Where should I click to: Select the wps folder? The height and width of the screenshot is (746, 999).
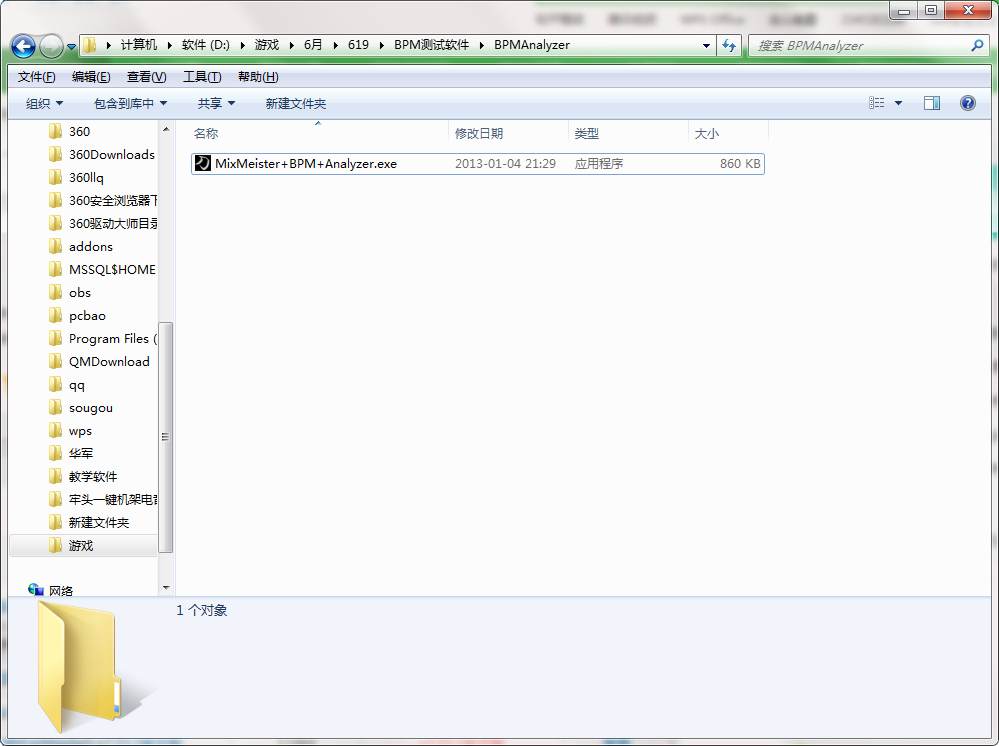click(80, 431)
